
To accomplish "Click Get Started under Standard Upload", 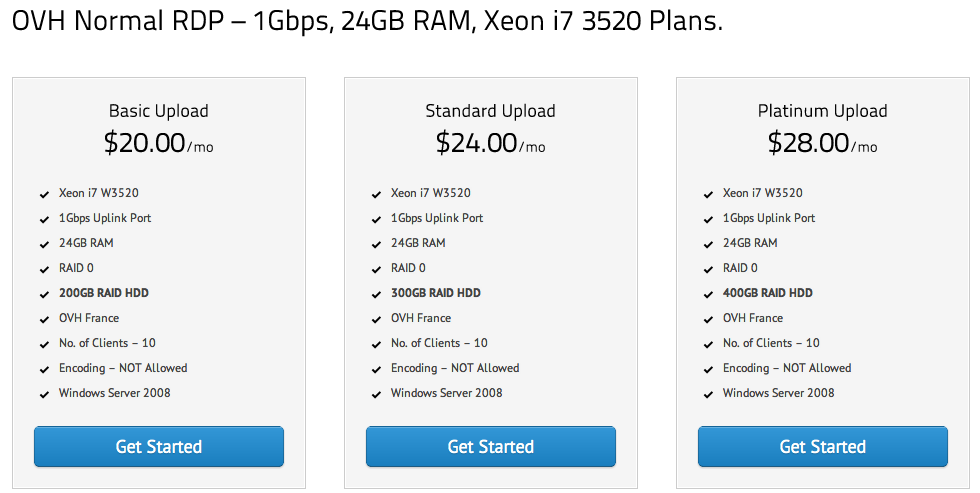I will point(491,446).
